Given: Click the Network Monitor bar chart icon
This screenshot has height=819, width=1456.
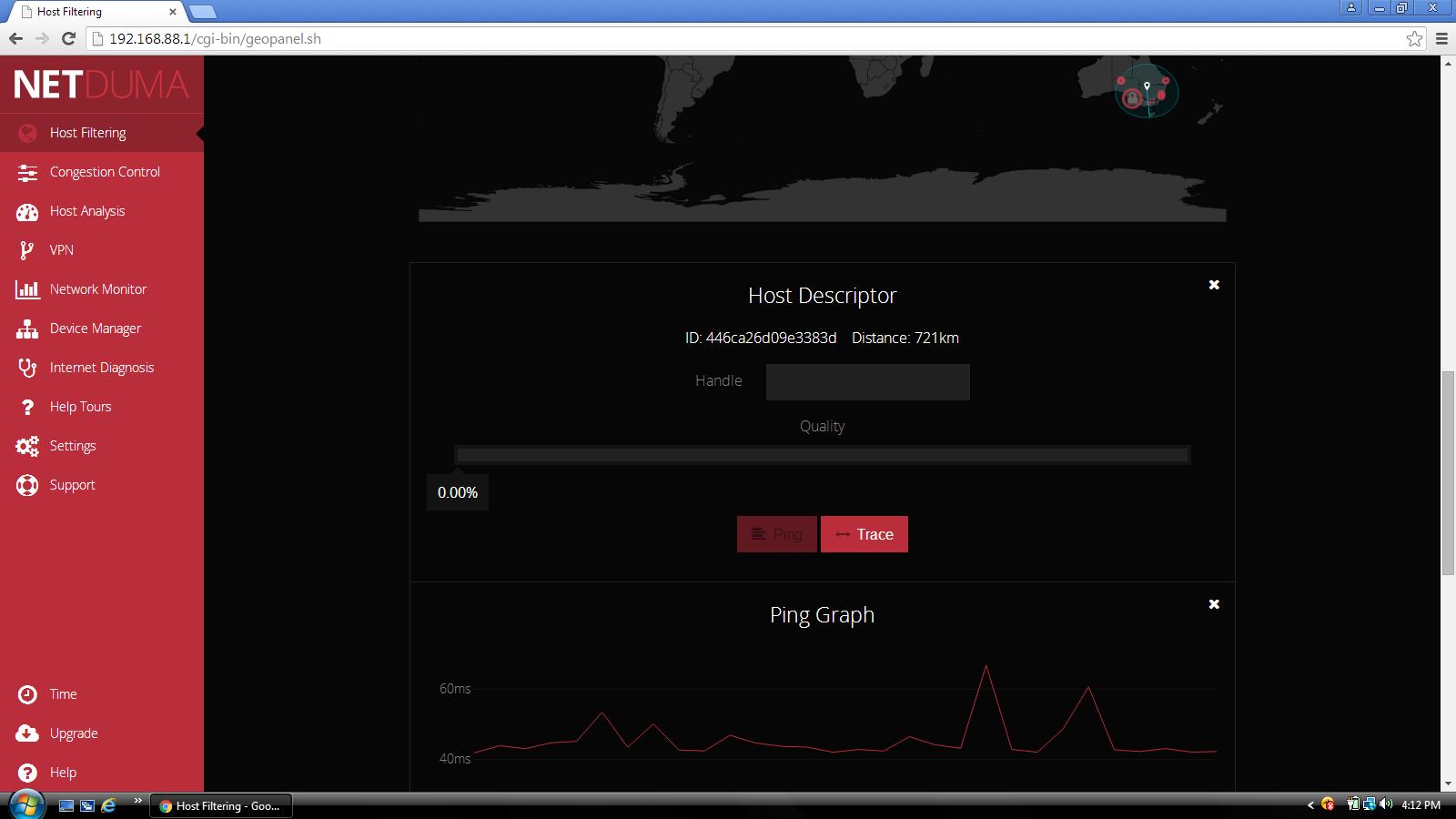Looking at the screenshot, I should click(x=27, y=289).
